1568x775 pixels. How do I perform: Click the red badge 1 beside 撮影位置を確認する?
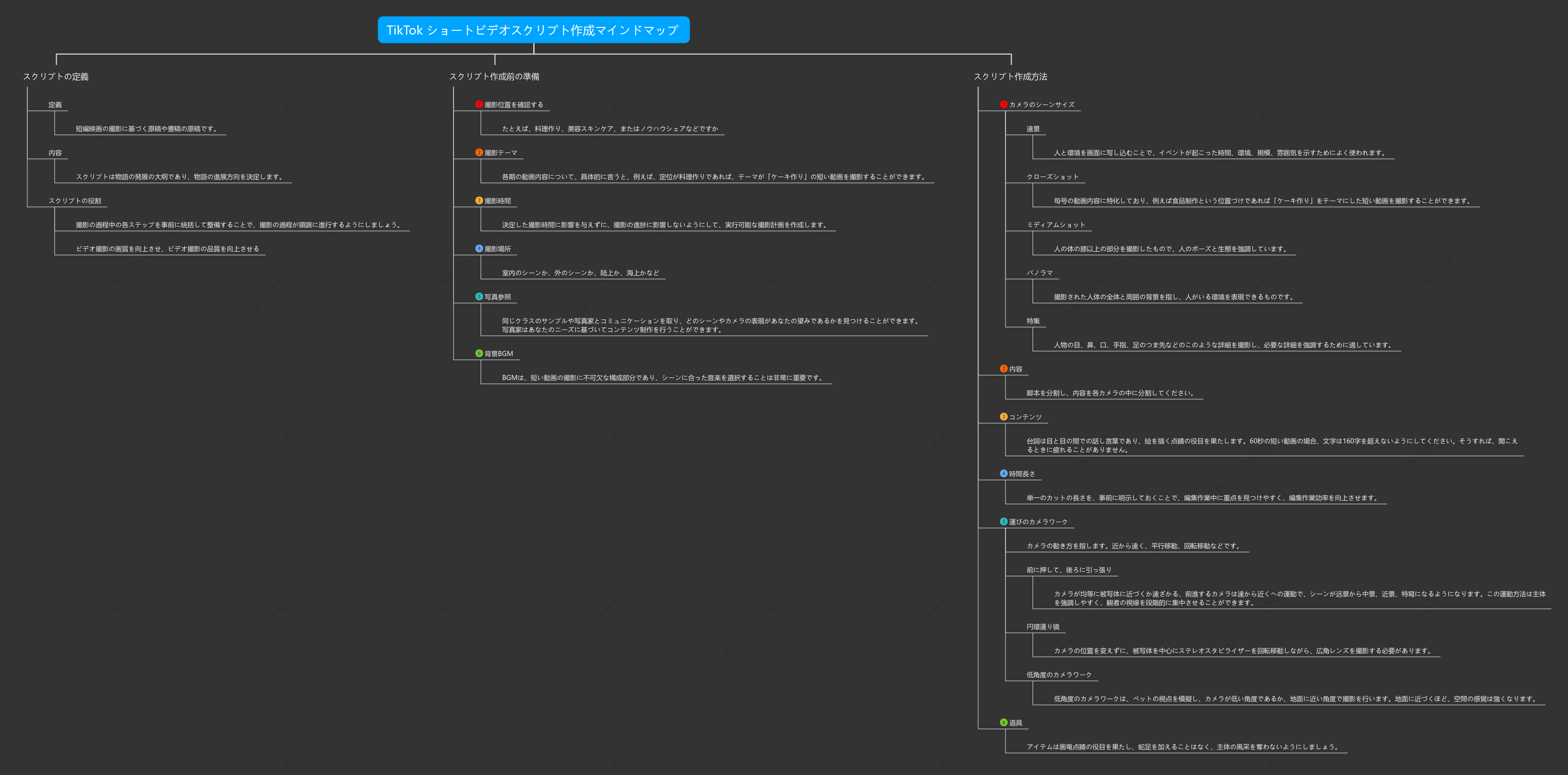pos(479,104)
